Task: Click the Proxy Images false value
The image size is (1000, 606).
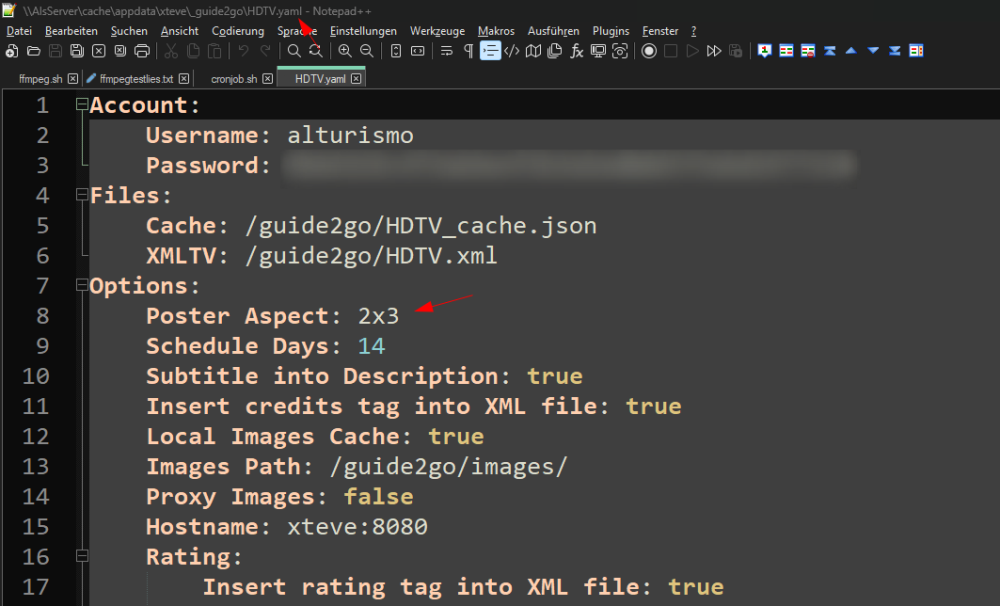Action: [x=378, y=497]
